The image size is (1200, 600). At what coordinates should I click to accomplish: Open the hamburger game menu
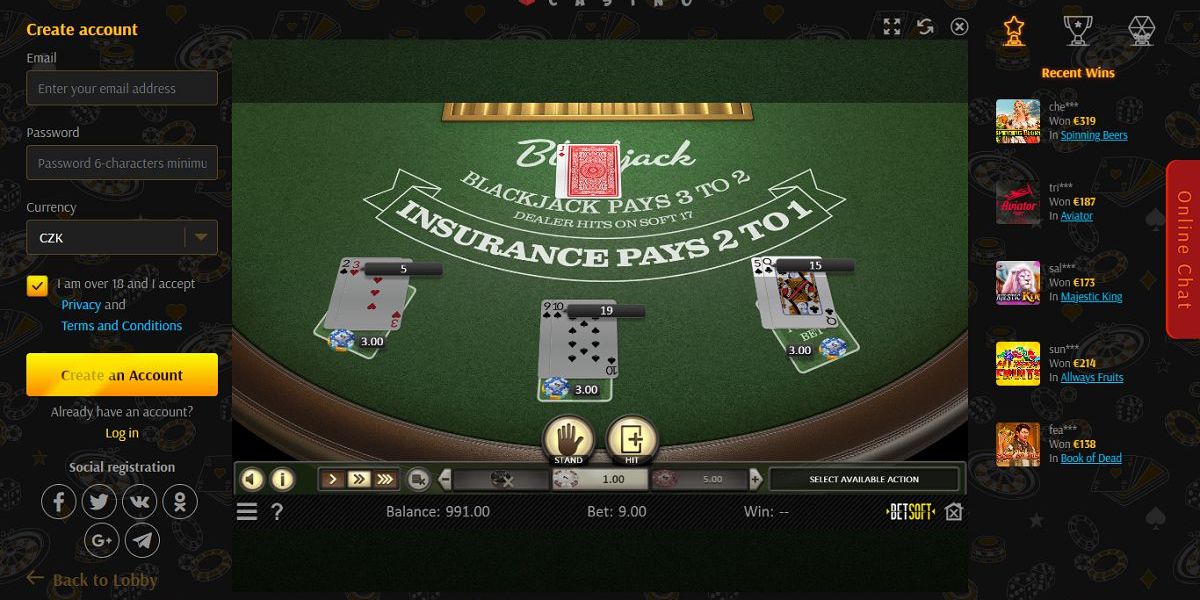[247, 512]
